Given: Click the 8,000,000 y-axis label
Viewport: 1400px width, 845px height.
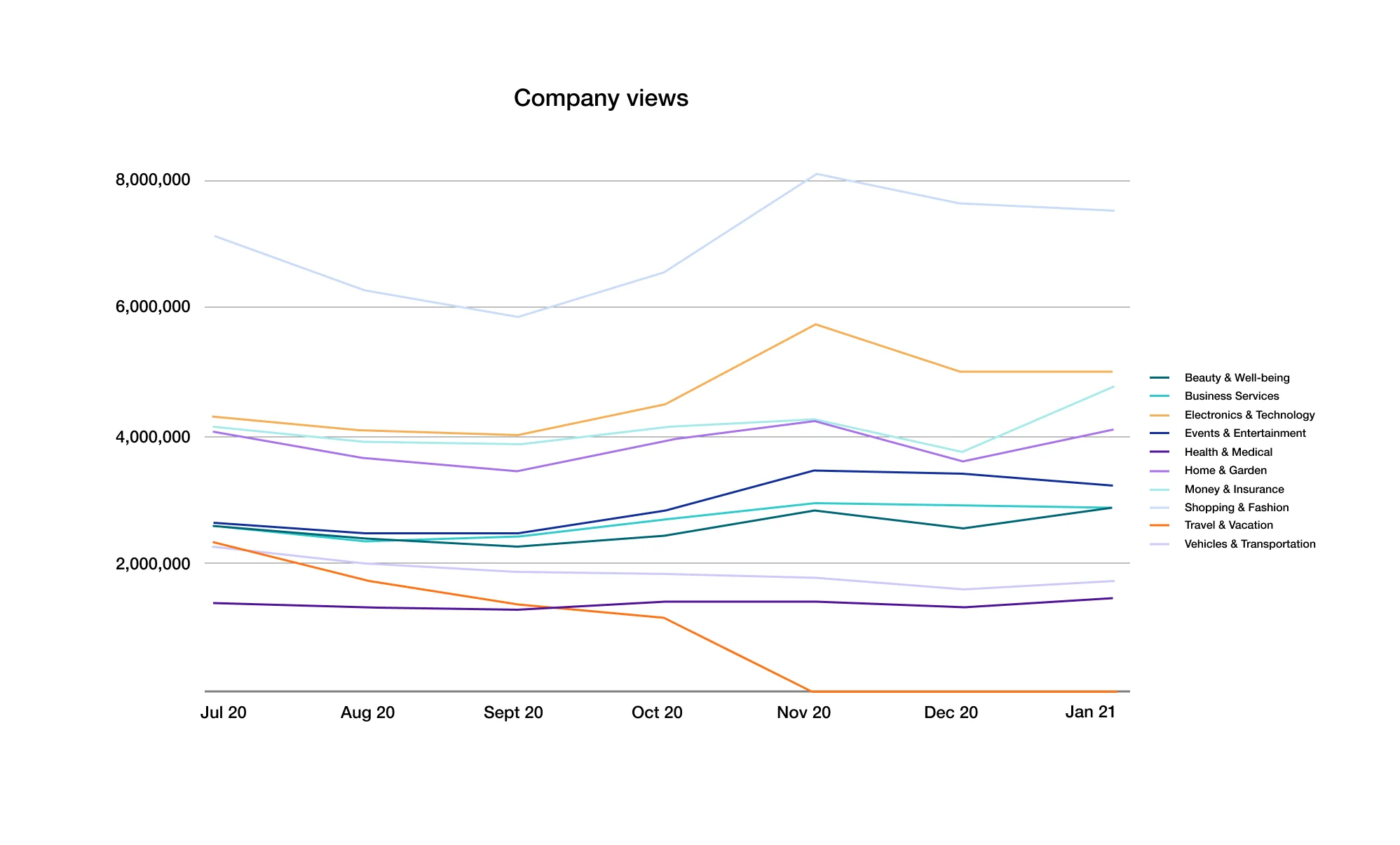Looking at the screenshot, I should (153, 180).
